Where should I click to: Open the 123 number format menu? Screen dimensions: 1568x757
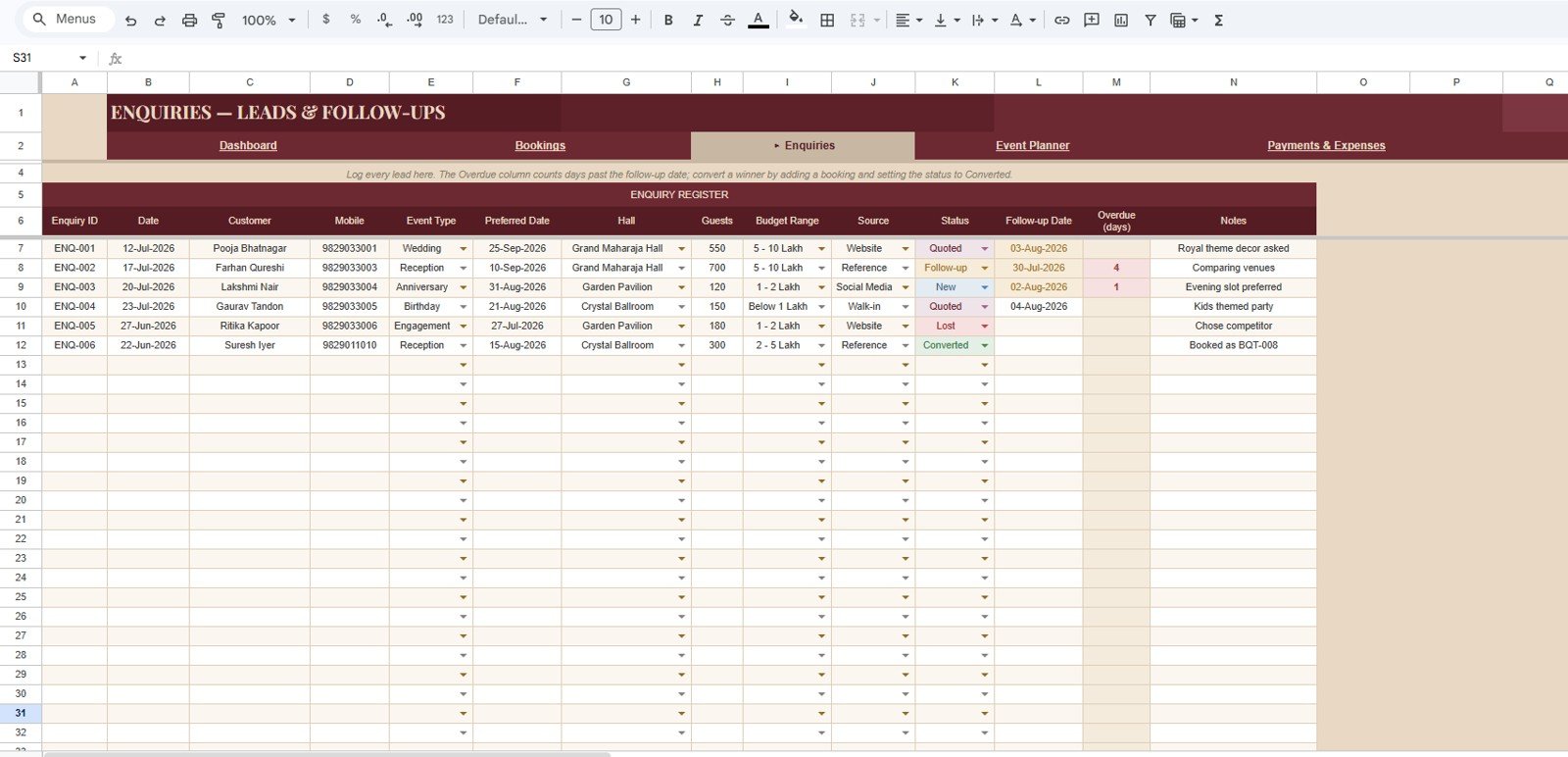pyautogui.click(x=445, y=20)
